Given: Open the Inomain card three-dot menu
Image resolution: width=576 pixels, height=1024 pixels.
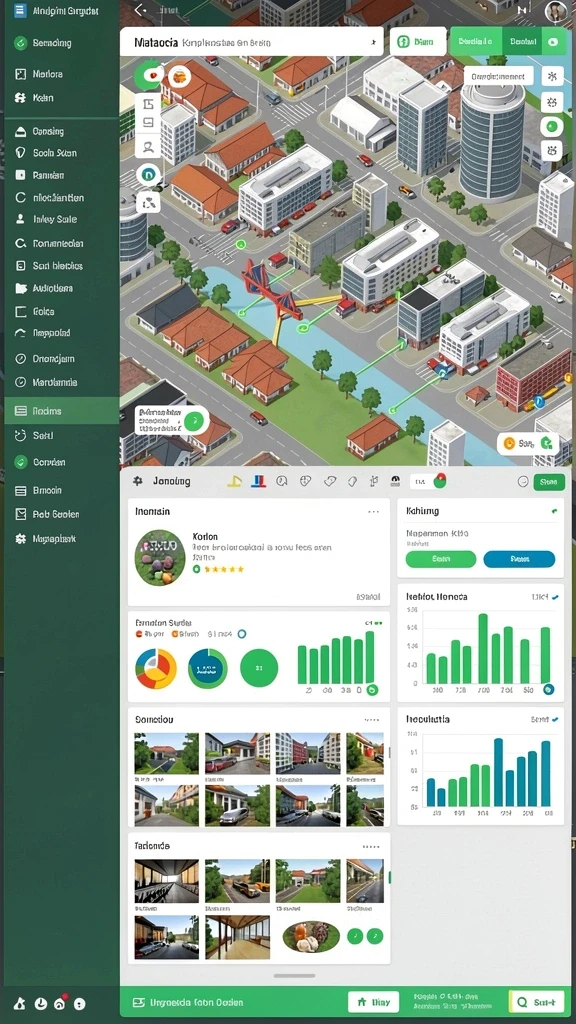Looking at the screenshot, I should click(x=374, y=512).
